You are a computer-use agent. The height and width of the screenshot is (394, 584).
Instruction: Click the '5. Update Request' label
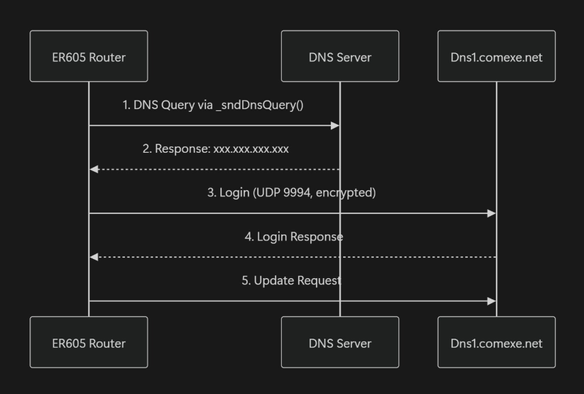click(x=291, y=280)
